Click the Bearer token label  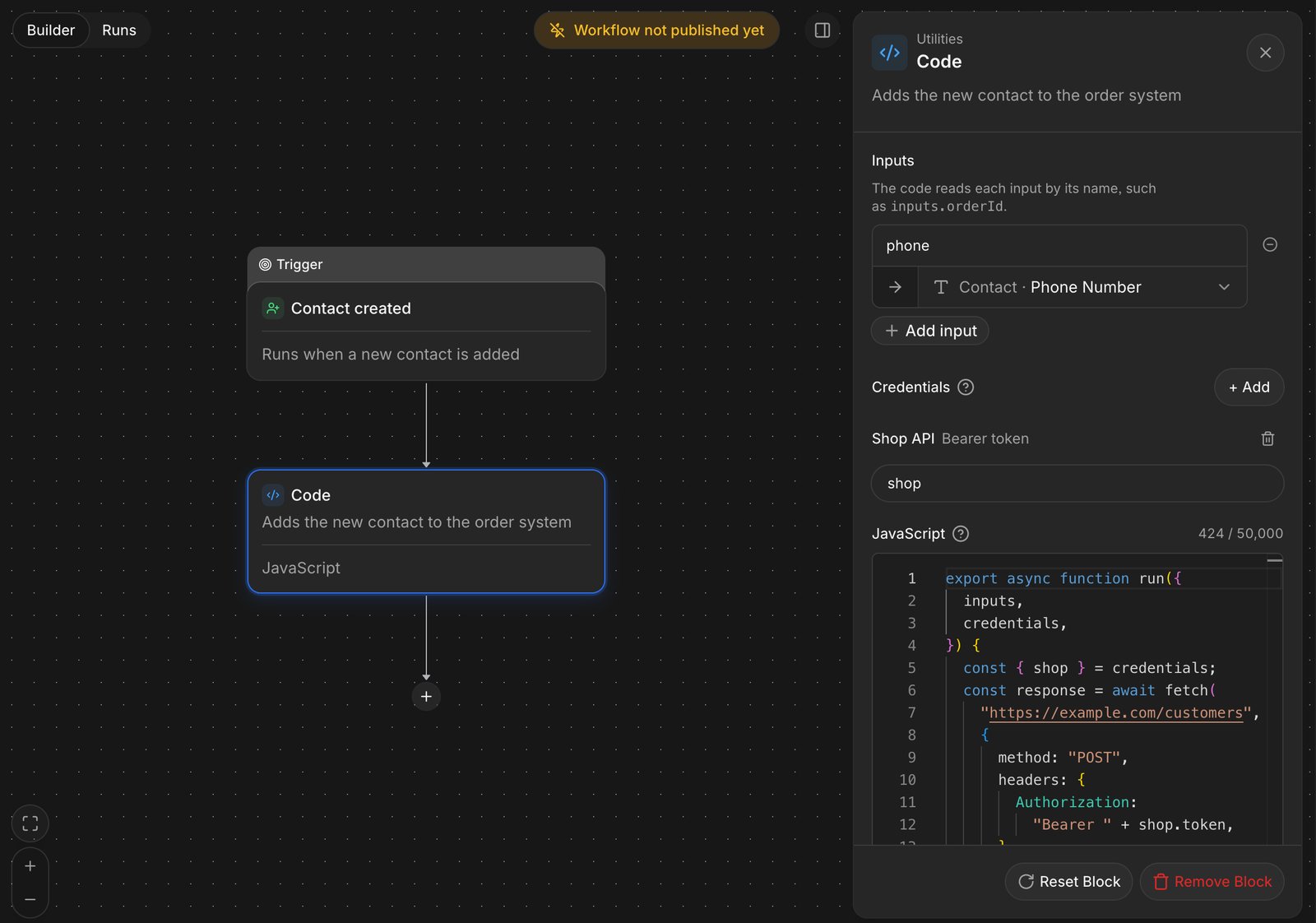point(985,439)
